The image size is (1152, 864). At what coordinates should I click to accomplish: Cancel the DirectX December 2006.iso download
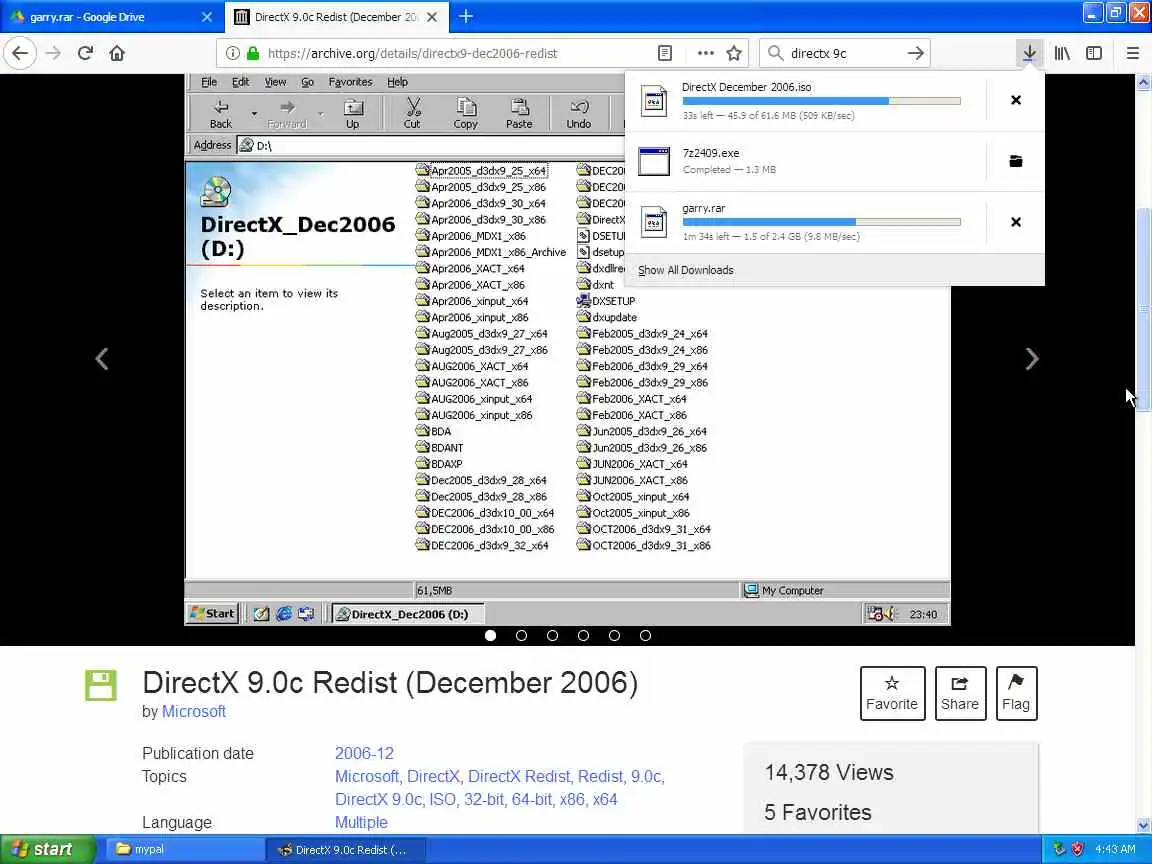click(x=1015, y=100)
